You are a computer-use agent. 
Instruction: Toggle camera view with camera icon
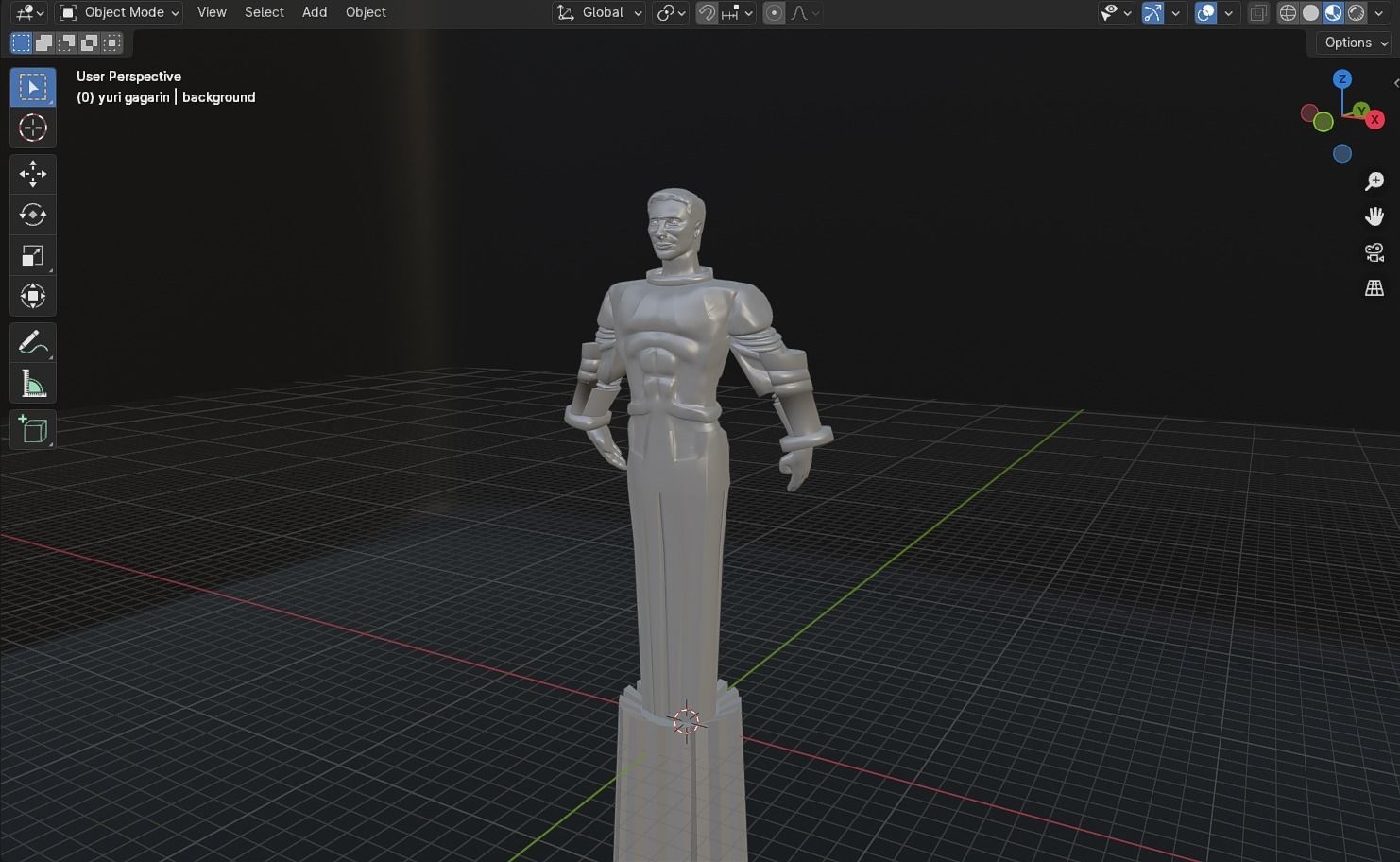[x=1374, y=252]
